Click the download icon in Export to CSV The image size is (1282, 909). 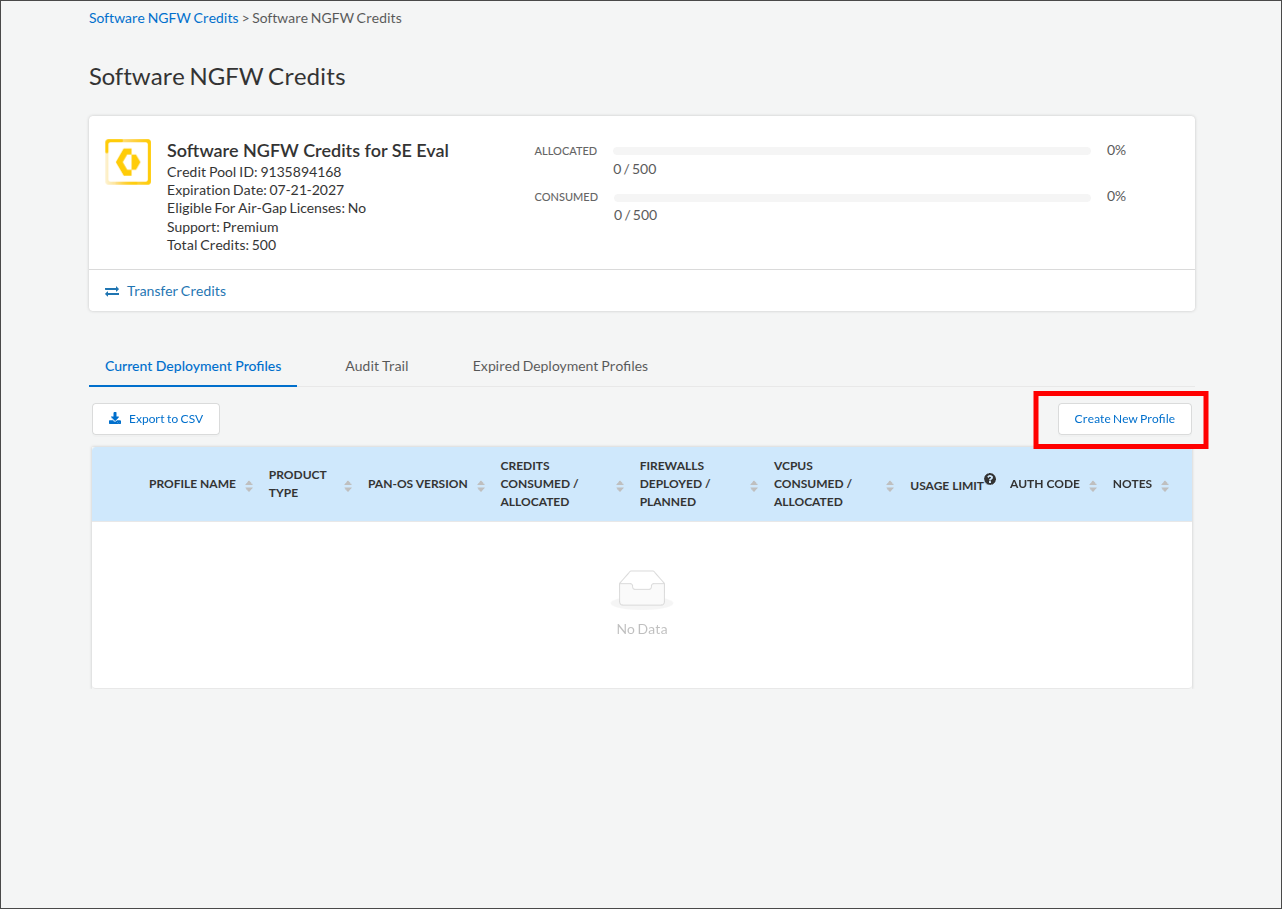pos(115,418)
